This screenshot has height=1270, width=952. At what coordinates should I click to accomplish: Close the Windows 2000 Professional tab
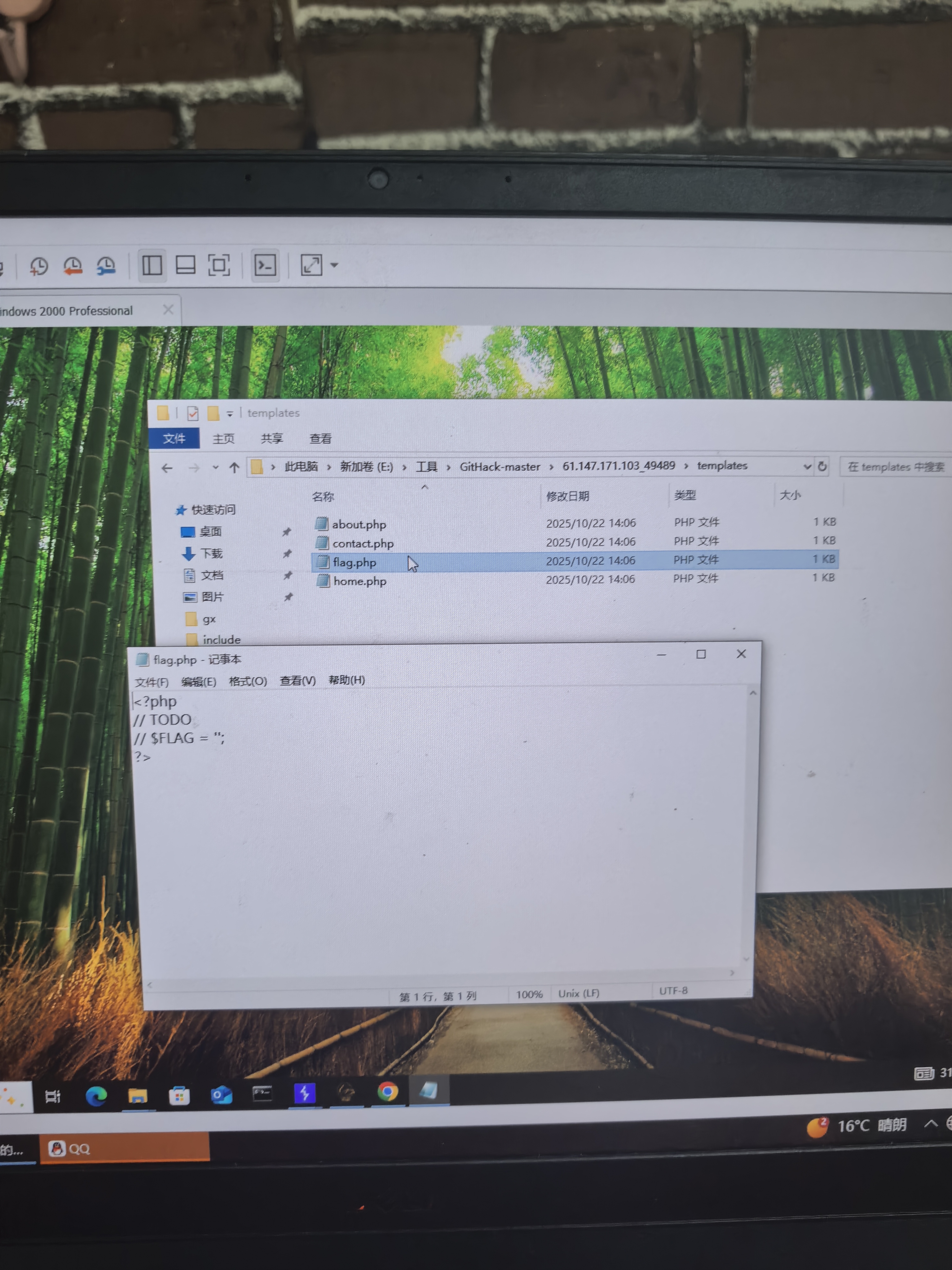tap(168, 310)
